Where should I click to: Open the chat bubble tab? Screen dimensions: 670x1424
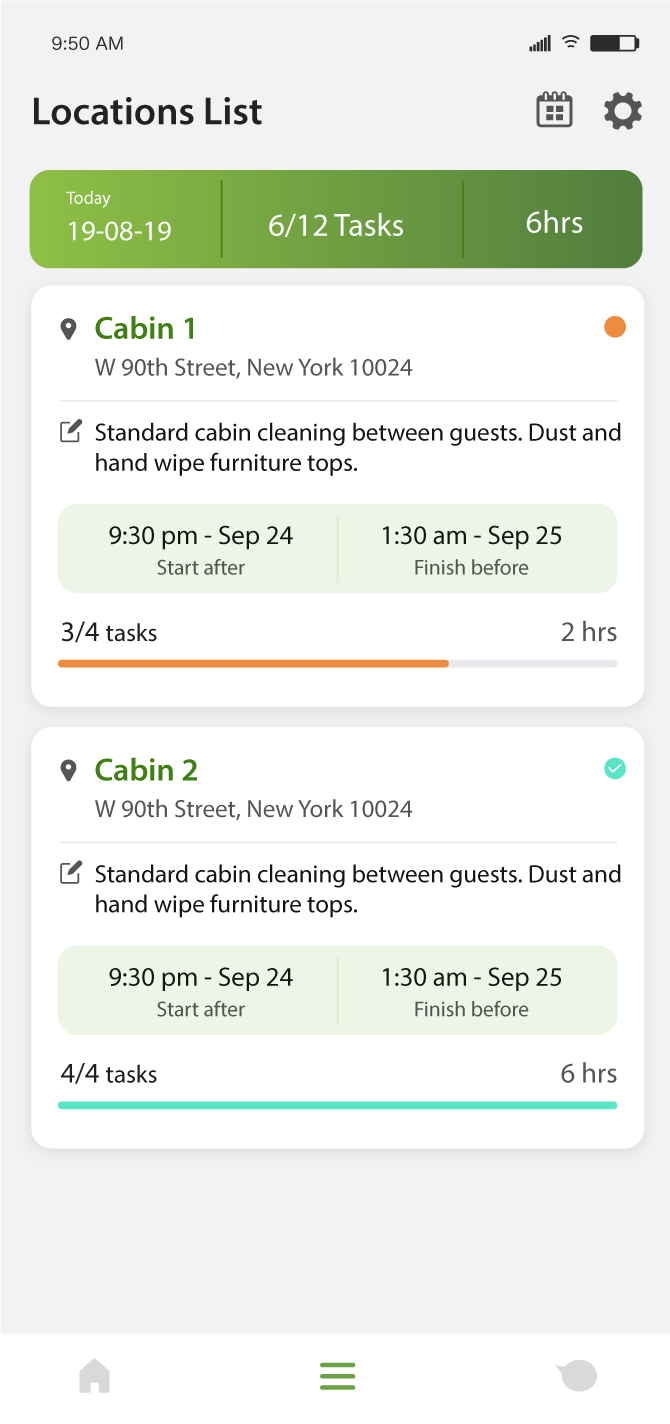(577, 1376)
